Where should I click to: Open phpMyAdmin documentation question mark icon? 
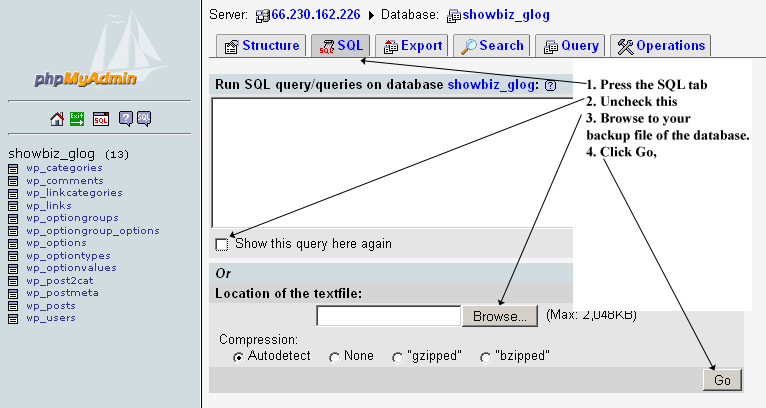(125, 119)
